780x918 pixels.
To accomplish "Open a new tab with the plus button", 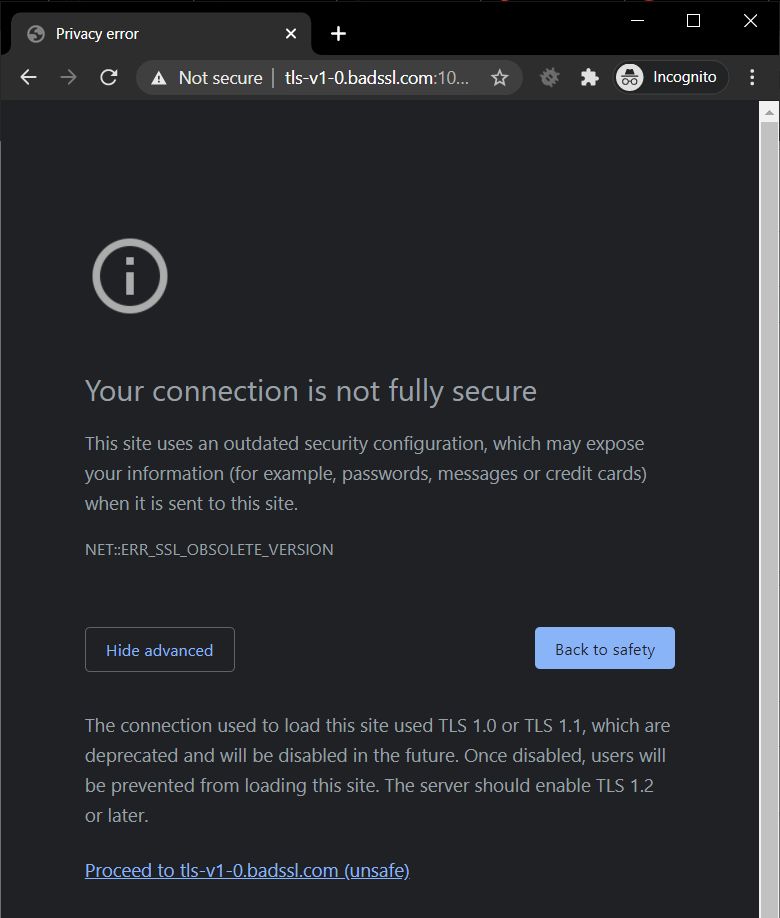I will 338,33.
